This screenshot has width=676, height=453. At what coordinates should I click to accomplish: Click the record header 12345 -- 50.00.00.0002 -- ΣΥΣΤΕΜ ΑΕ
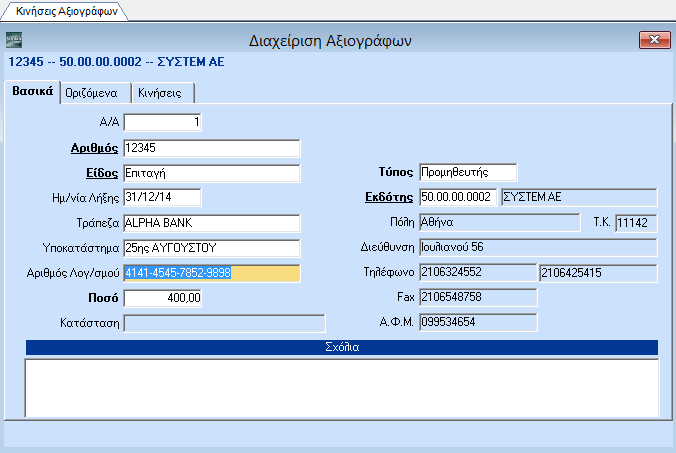(x=116, y=62)
